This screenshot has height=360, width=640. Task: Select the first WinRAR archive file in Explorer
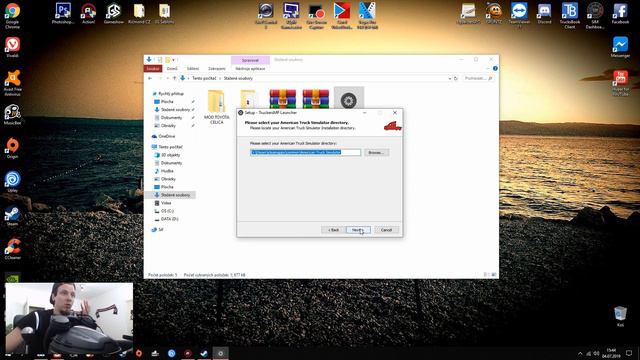[282, 99]
